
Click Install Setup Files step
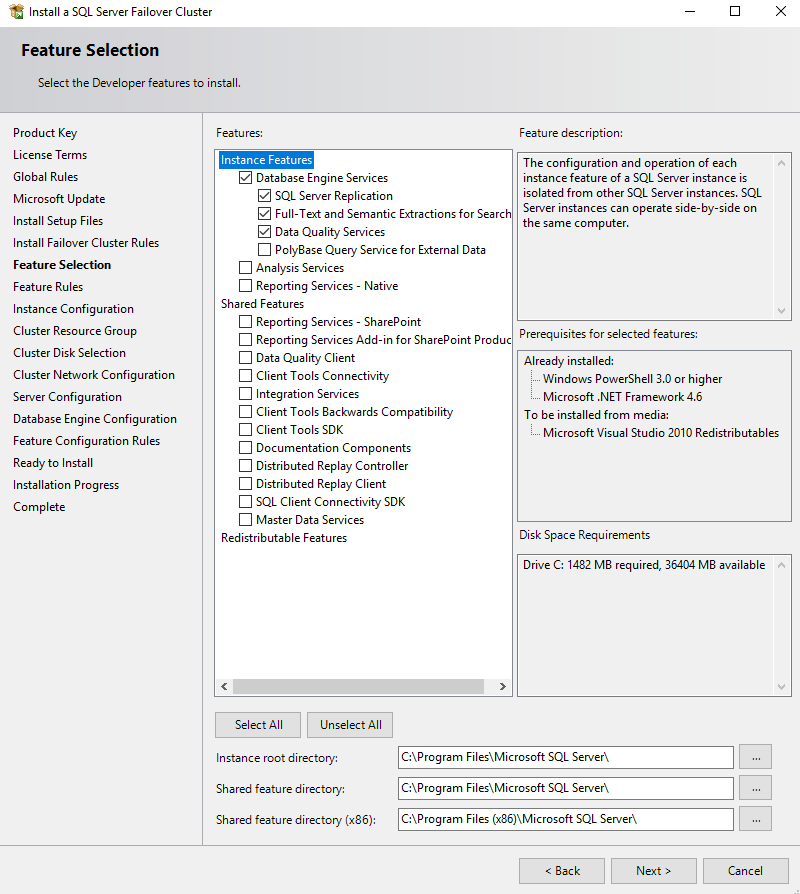pos(58,221)
